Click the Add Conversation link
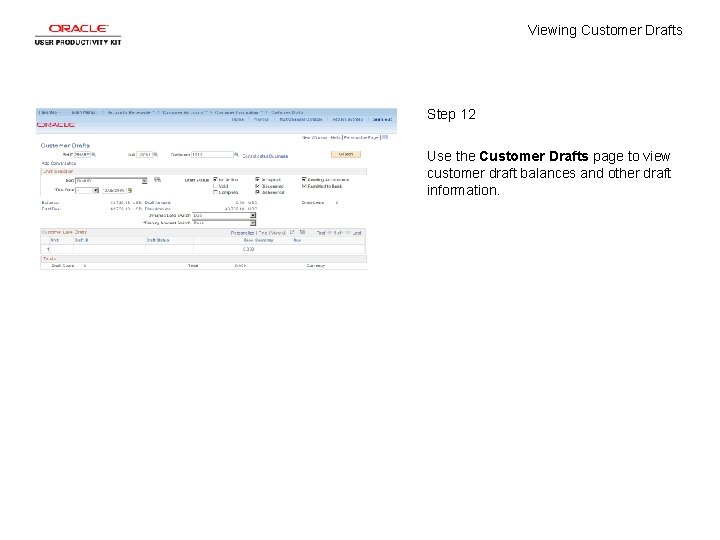Image resolution: width=720 pixels, height=540 pixels. [x=59, y=163]
